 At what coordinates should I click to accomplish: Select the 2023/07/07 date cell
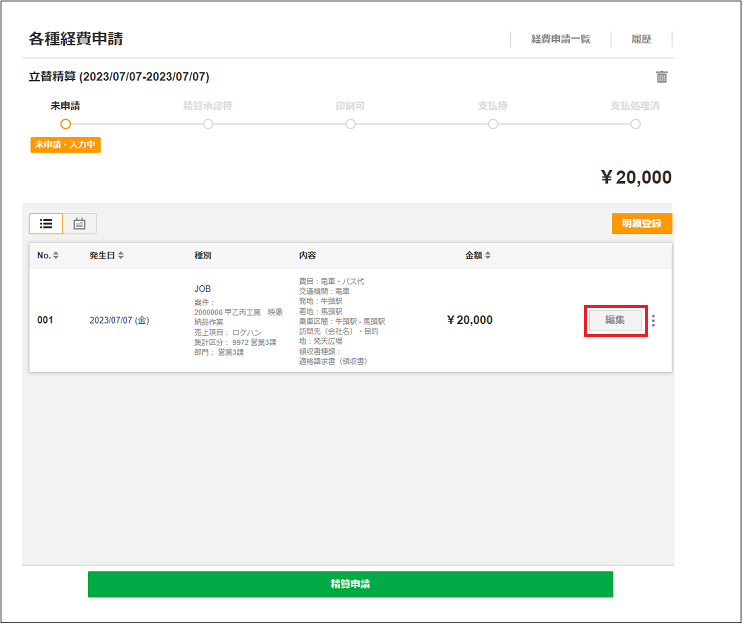click(119, 321)
